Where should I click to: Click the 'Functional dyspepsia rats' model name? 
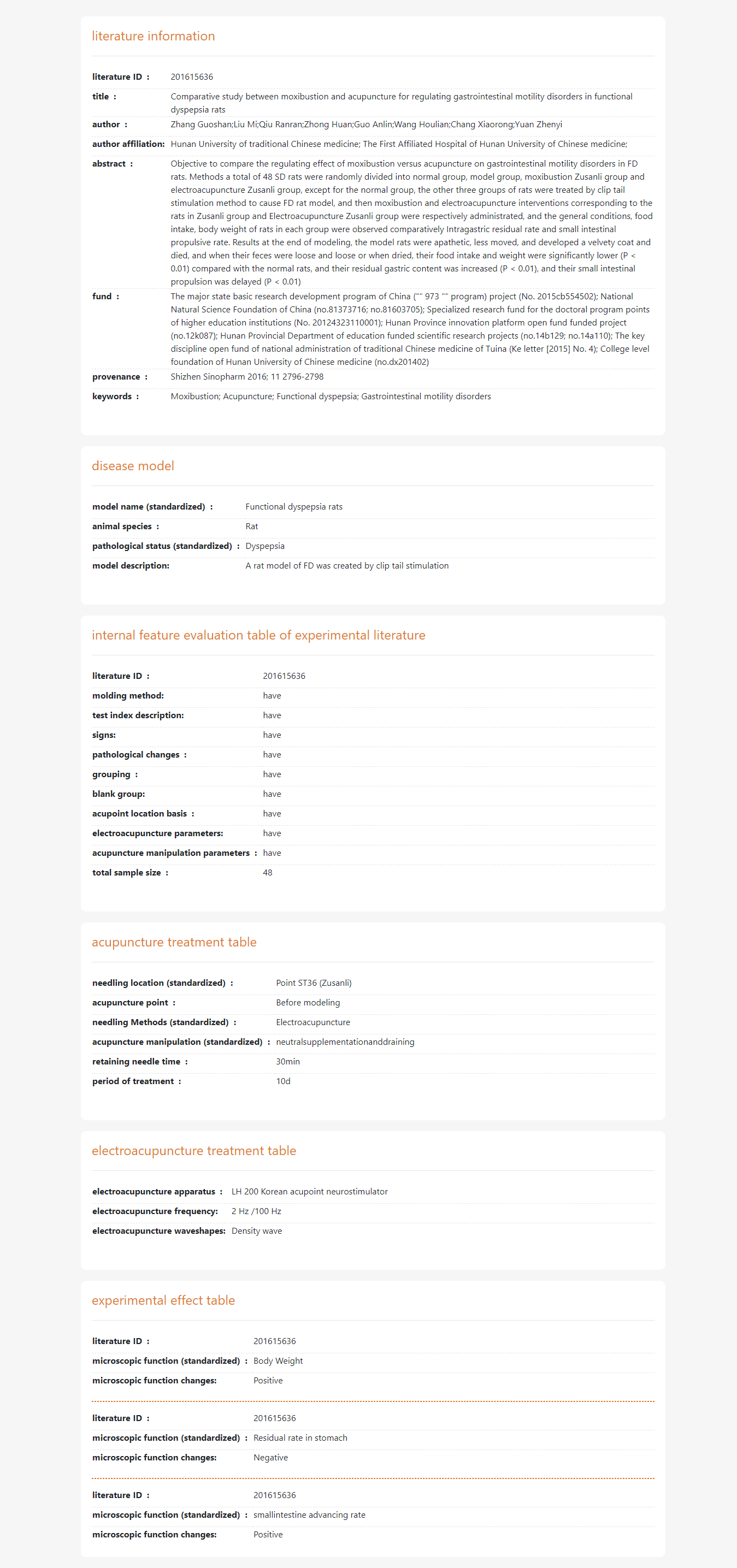(293, 506)
